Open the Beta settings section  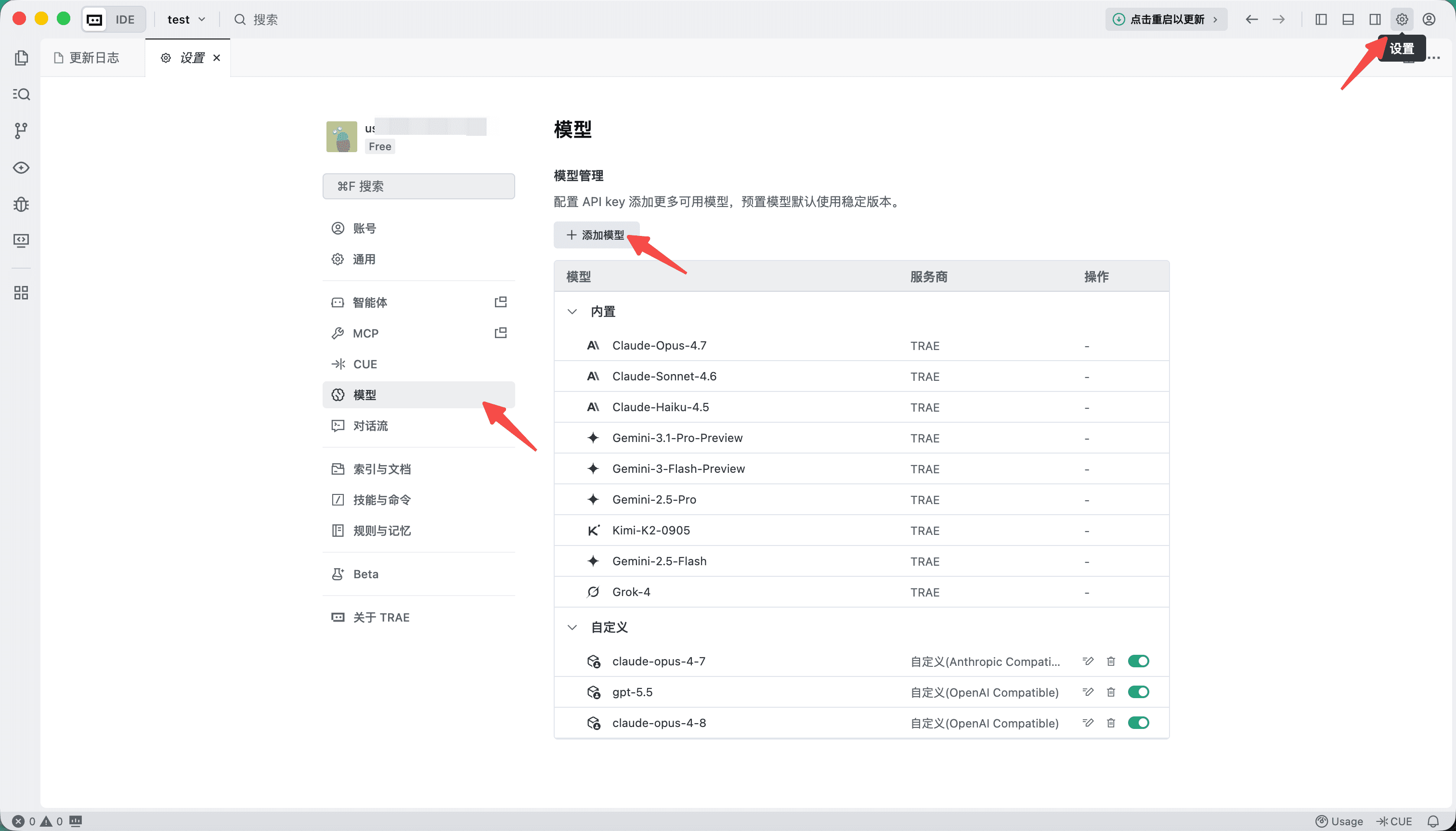pos(418,573)
